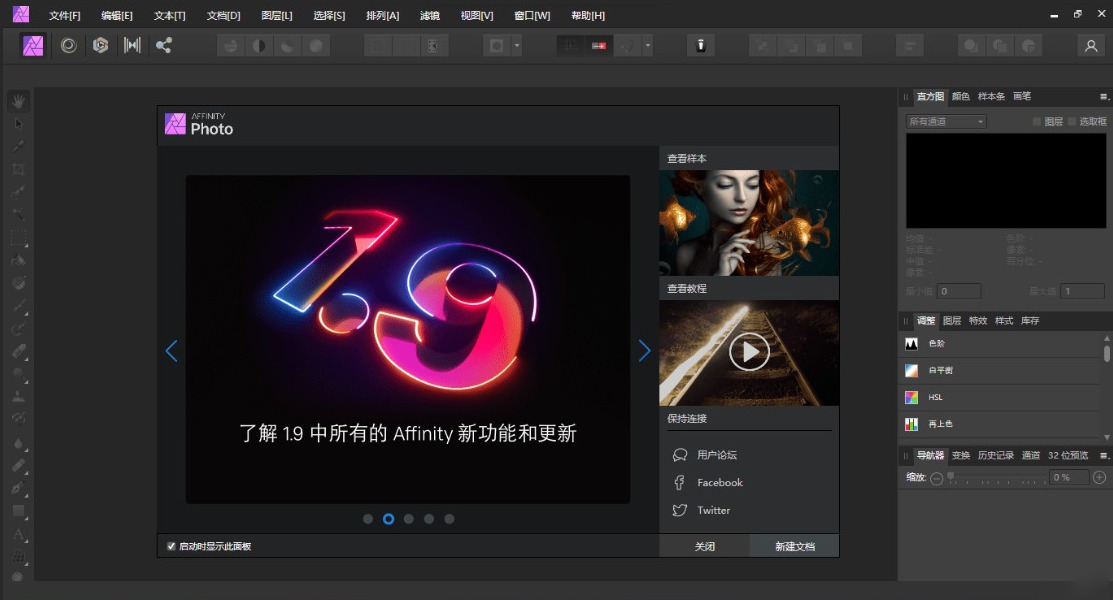Select the Clone stamp tool
The image size is (1113, 600).
tap(18, 396)
